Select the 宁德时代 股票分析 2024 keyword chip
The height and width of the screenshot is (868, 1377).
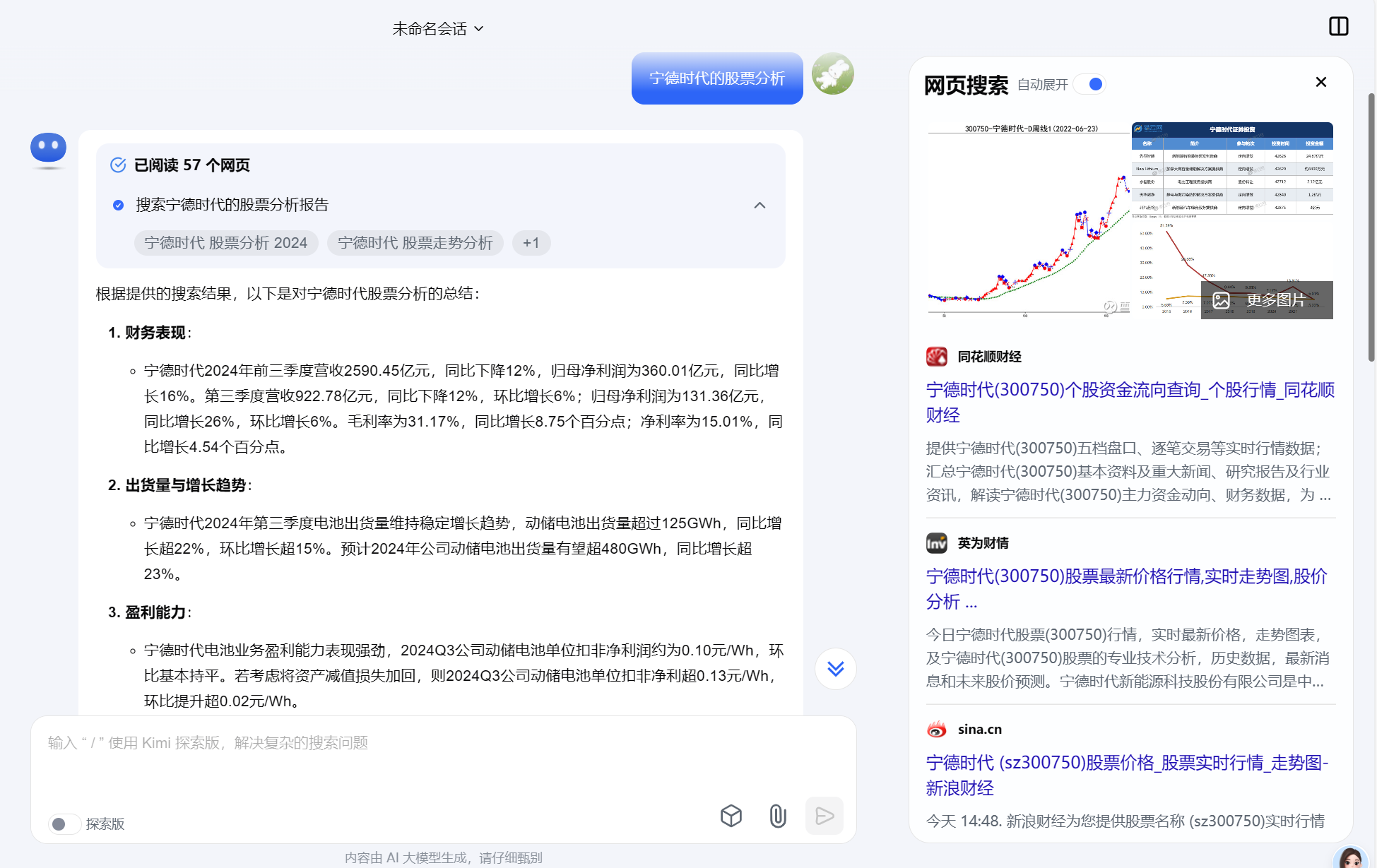226,243
